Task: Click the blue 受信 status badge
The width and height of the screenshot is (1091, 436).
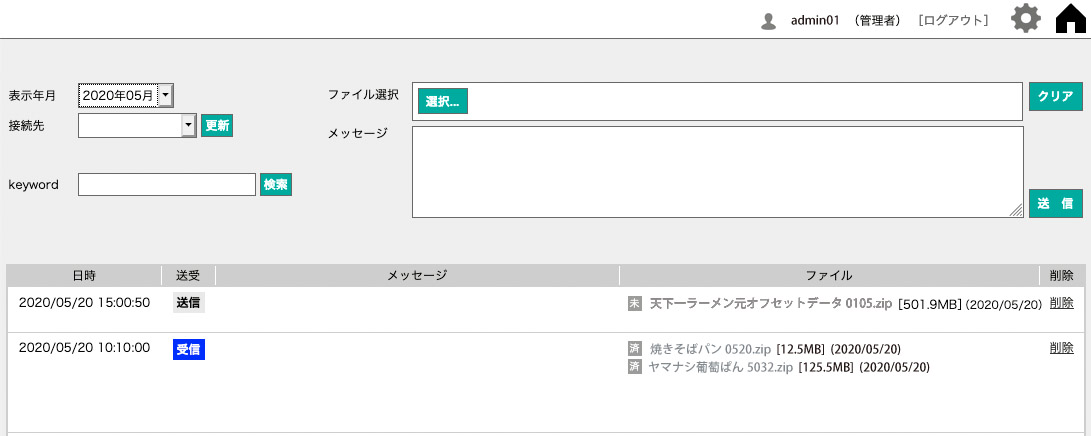Action: point(189,349)
